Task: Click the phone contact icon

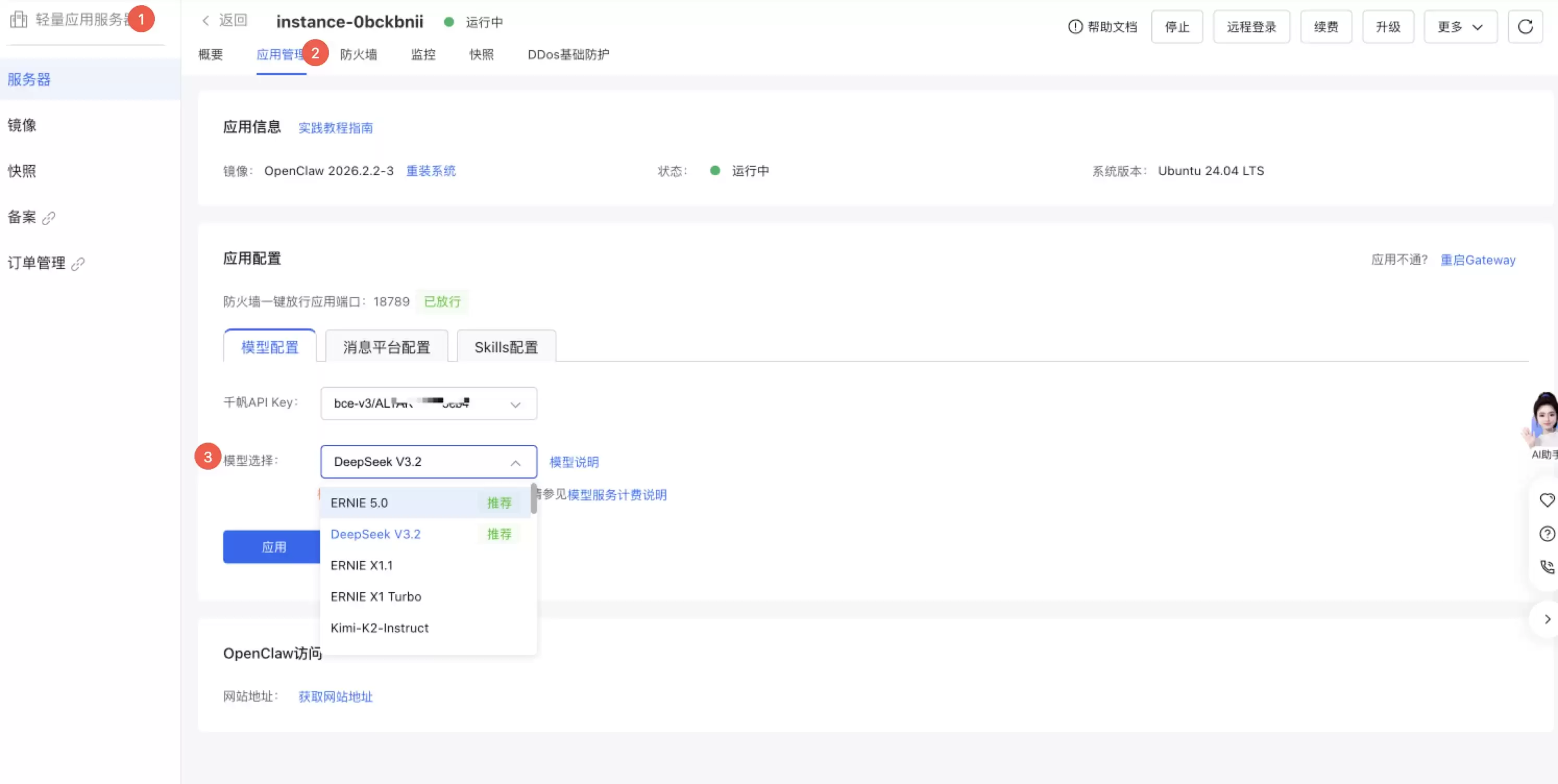Action: click(x=1547, y=567)
